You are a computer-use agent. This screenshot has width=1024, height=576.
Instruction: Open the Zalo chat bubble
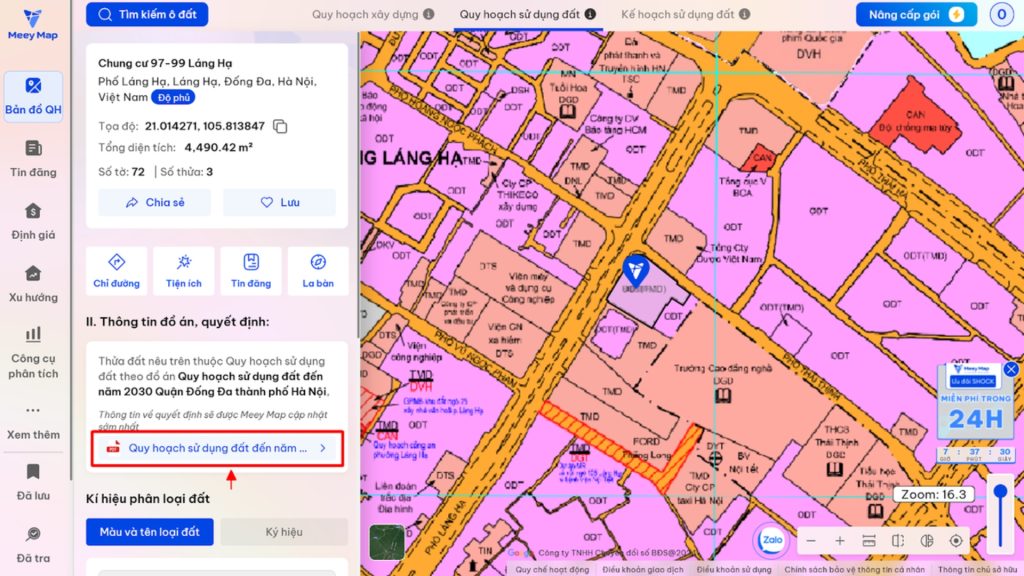770,540
